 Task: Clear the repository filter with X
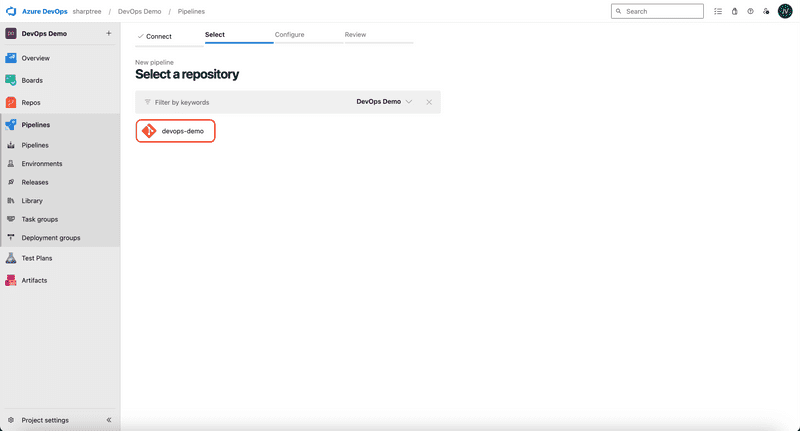(429, 102)
